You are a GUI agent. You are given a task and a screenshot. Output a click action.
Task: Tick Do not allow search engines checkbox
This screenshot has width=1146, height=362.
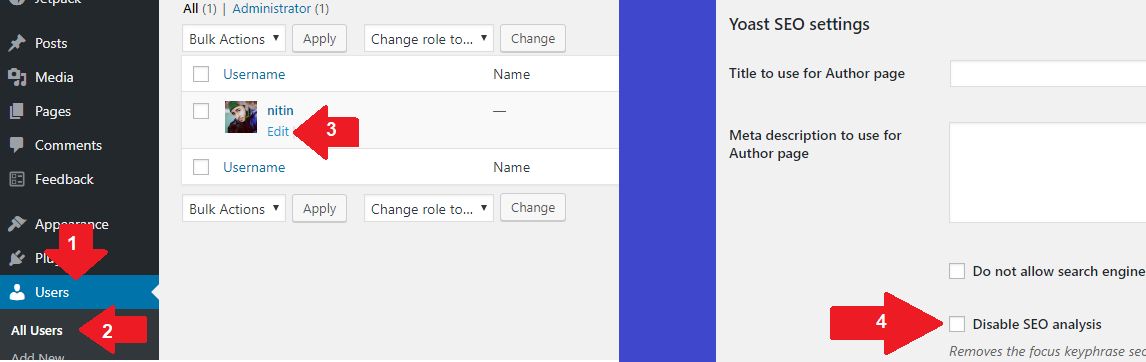957,271
